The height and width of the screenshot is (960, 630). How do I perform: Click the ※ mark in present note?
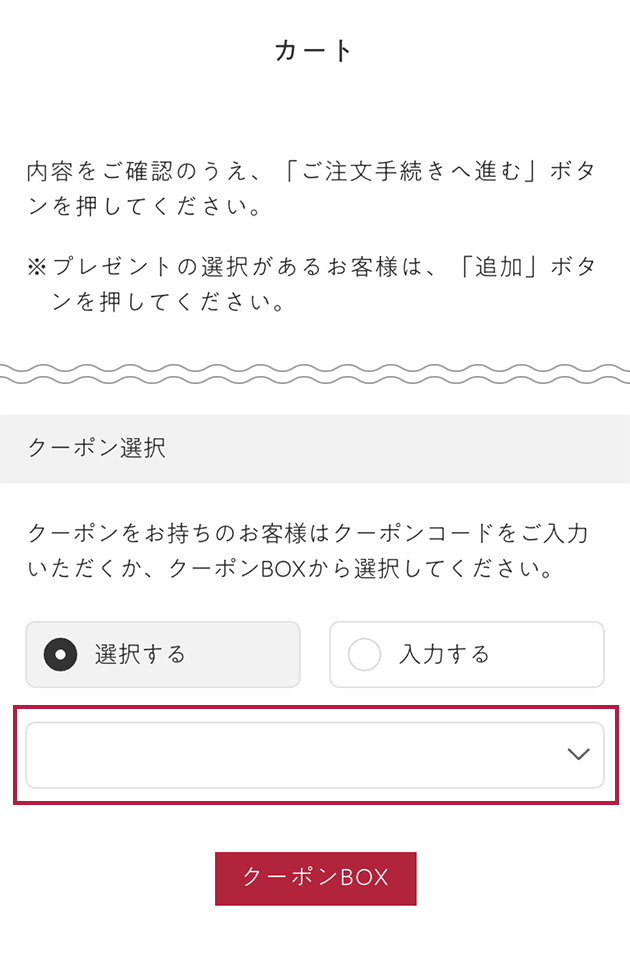click(x=37, y=267)
